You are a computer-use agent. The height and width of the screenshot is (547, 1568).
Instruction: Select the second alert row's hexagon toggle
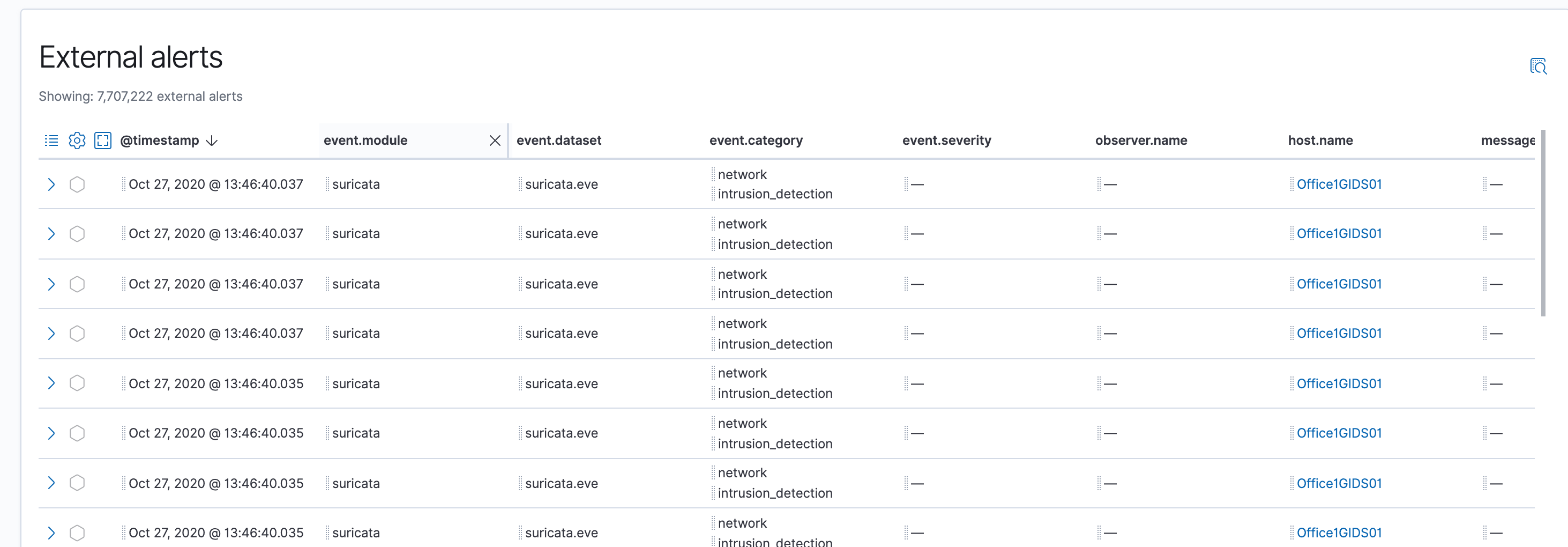(77, 234)
